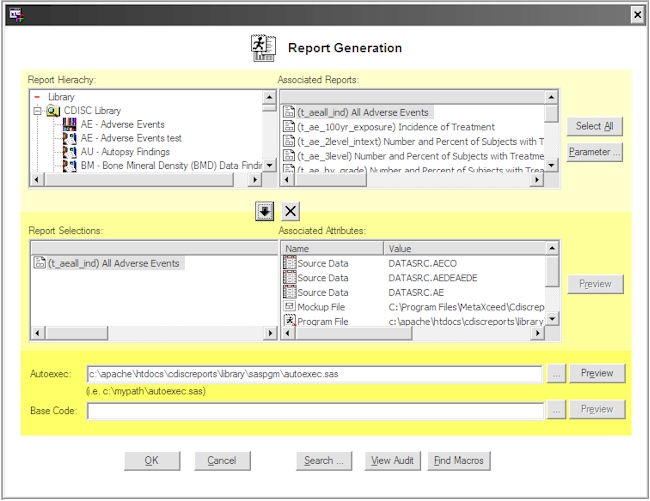650x501 pixels.
Task: Click the Select All button
Action: pos(594,126)
